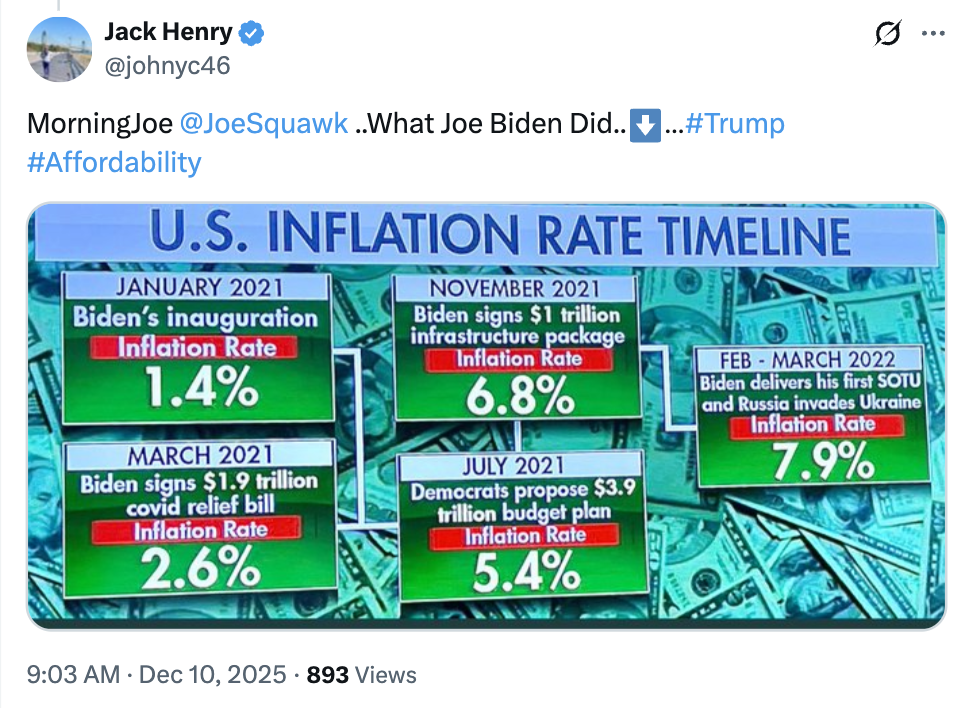Open the three-dot more options menu
Image resolution: width=974 pixels, height=708 pixels.
(932, 34)
